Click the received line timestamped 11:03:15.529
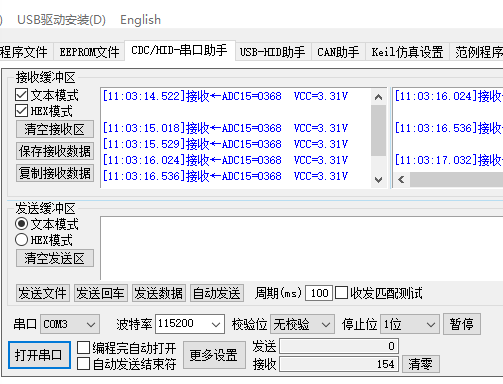The height and width of the screenshot is (384, 503). click(225, 144)
